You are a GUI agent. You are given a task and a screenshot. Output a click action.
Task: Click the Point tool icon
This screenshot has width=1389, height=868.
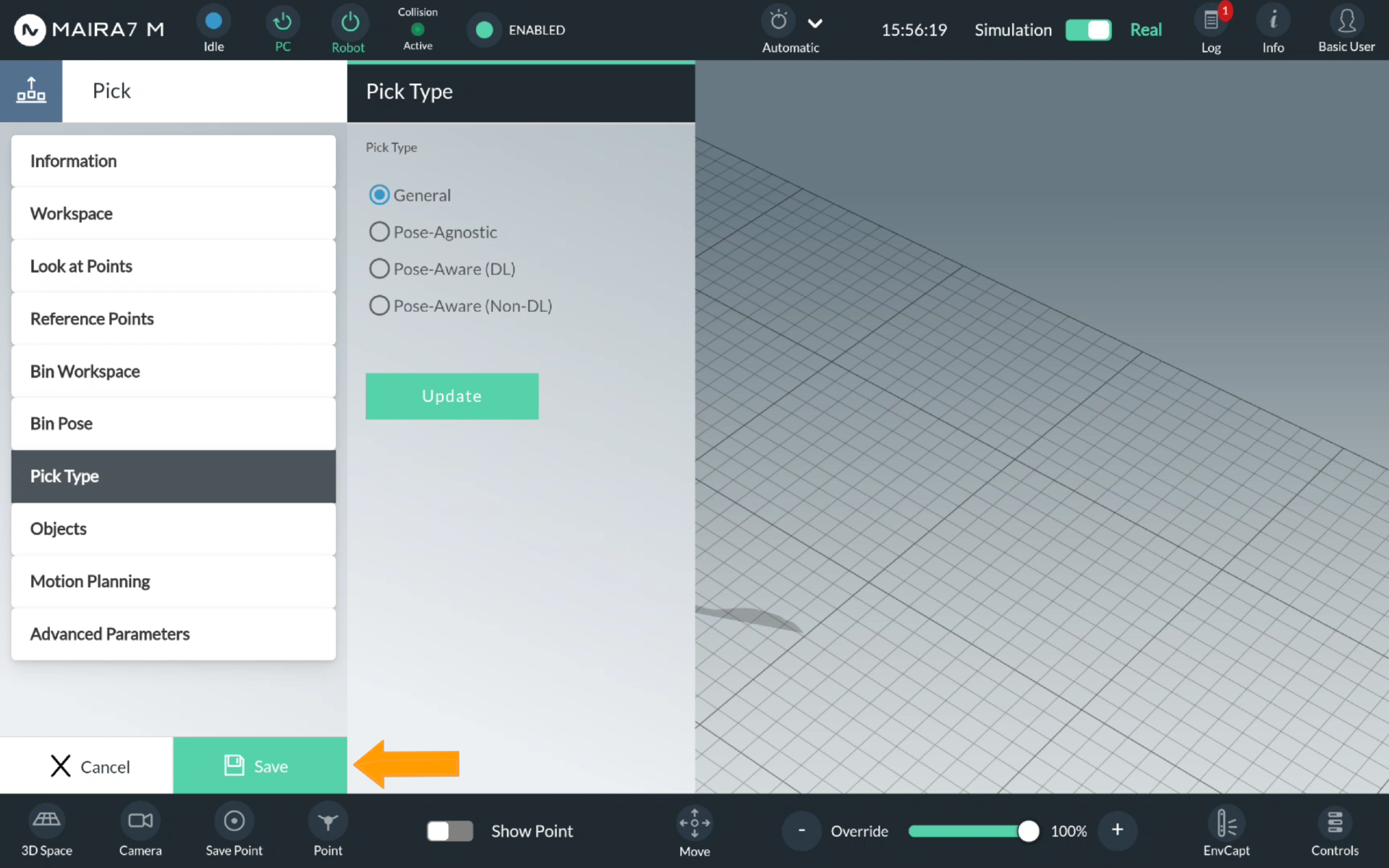328,822
